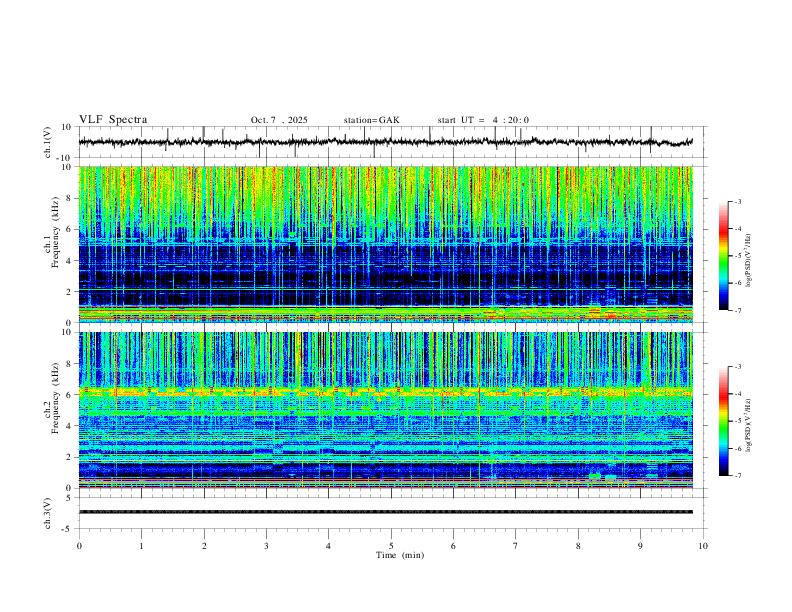Image resolution: width=792 pixels, height=612 pixels.
Task: Click the ch.3(V) axis label
Action: pos(48,513)
